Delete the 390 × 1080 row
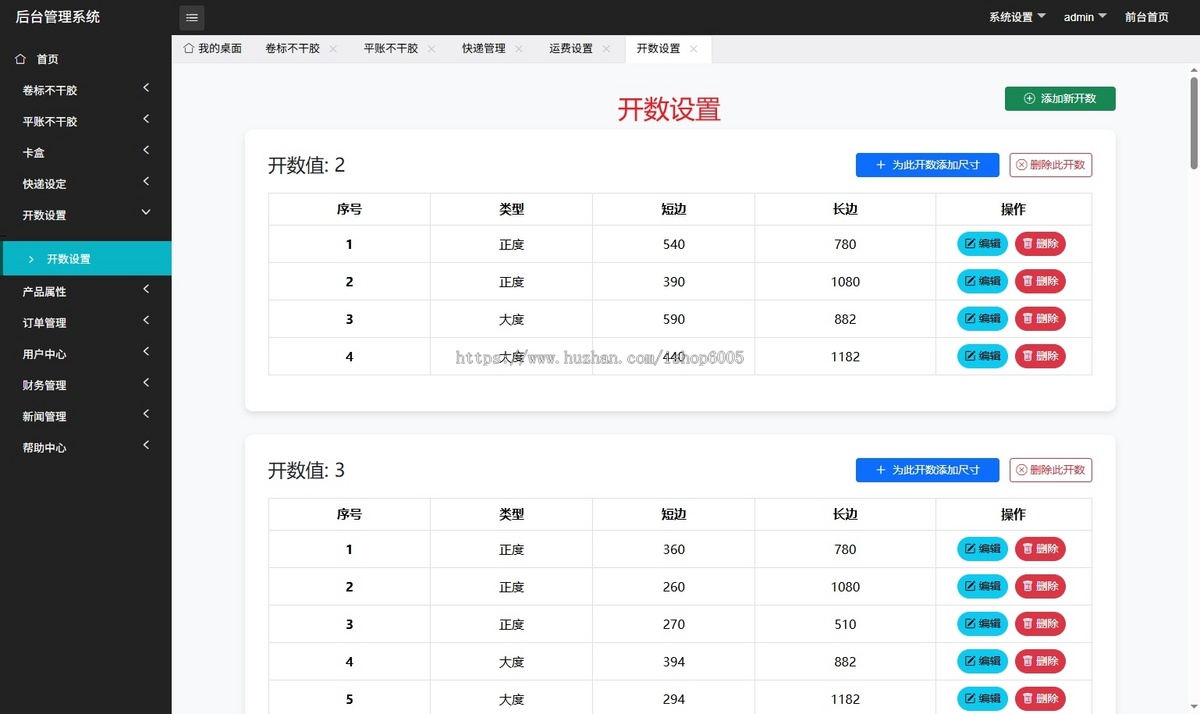 pos(1040,281)
